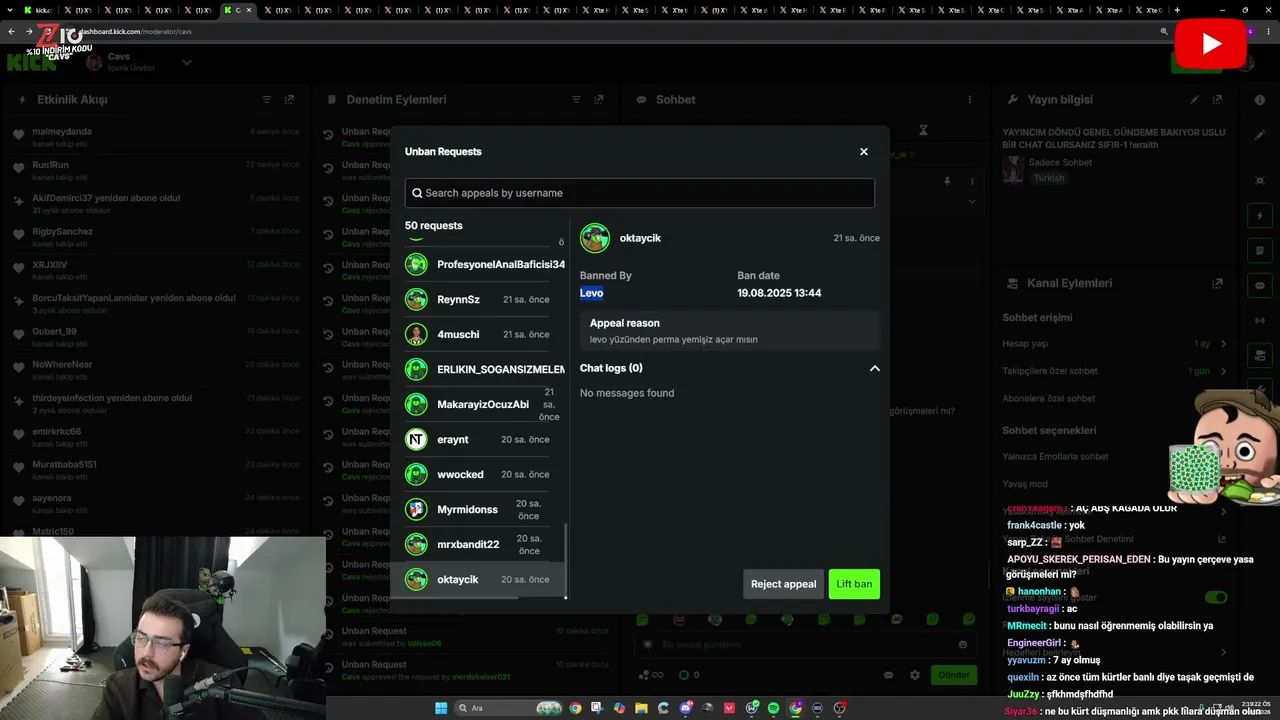Click the Myrmidonss avatar icon in list

point(416,509)
